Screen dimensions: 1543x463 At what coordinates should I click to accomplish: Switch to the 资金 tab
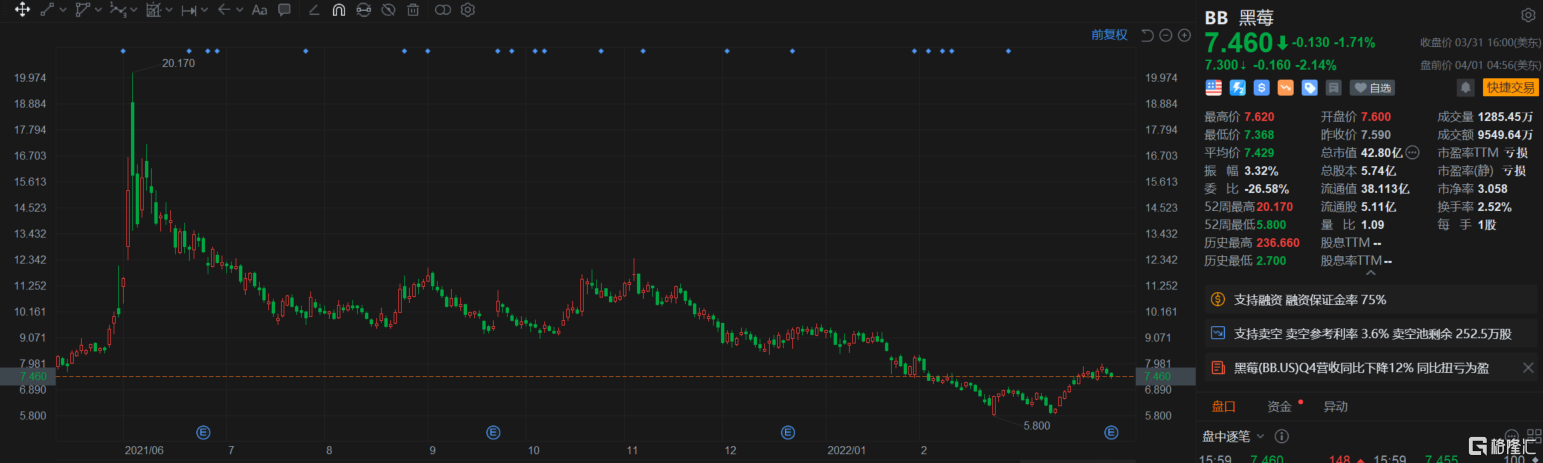coord(1279,406)
